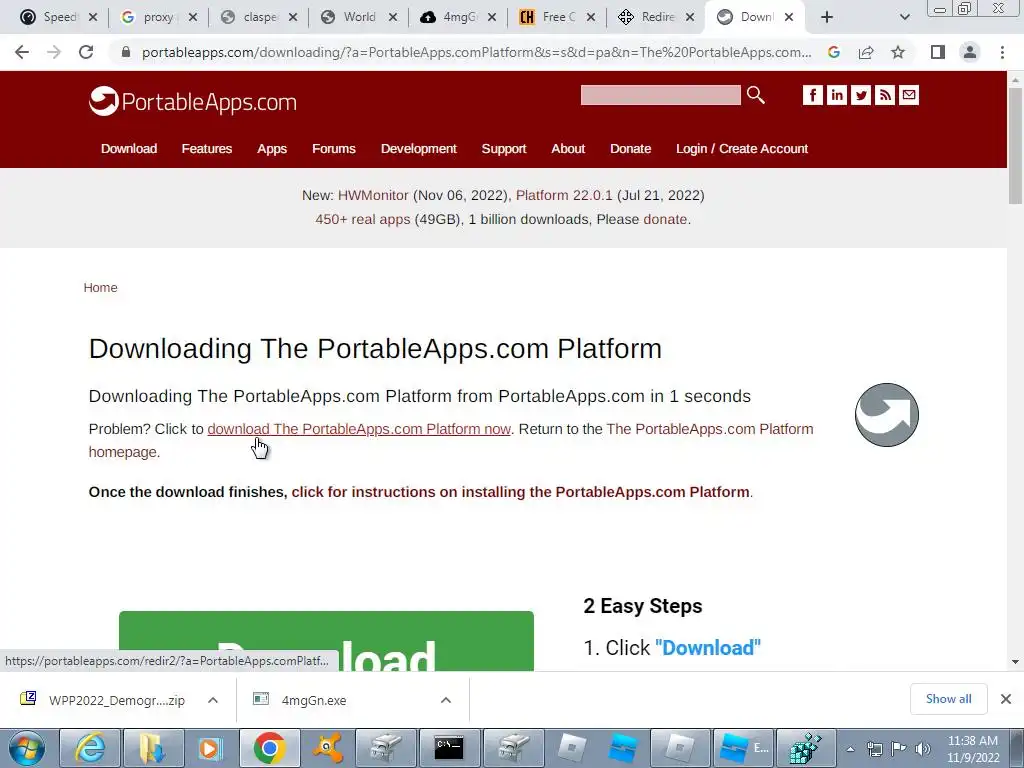Focus the site search input field
1024x768 pixels.
(660, 95)
